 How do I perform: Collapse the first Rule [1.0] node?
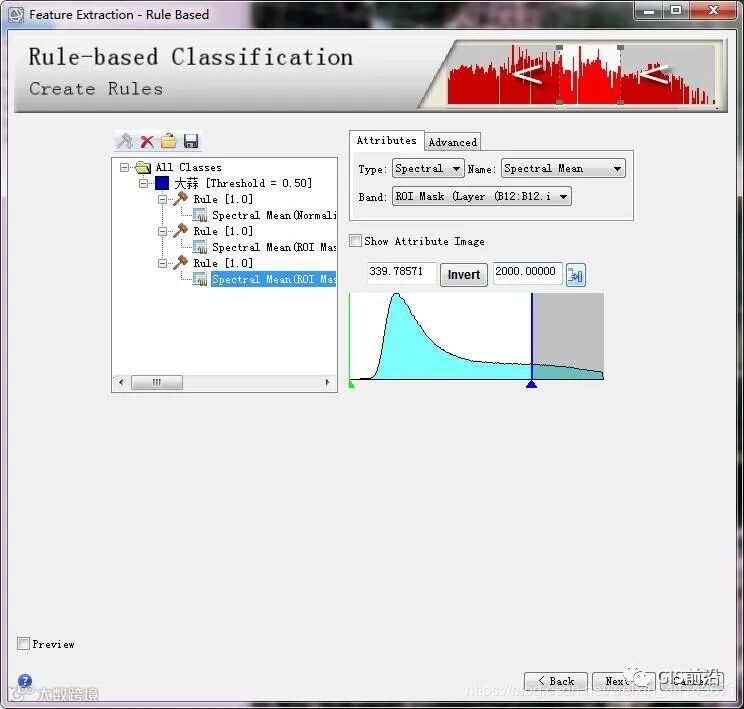point(162,199)
